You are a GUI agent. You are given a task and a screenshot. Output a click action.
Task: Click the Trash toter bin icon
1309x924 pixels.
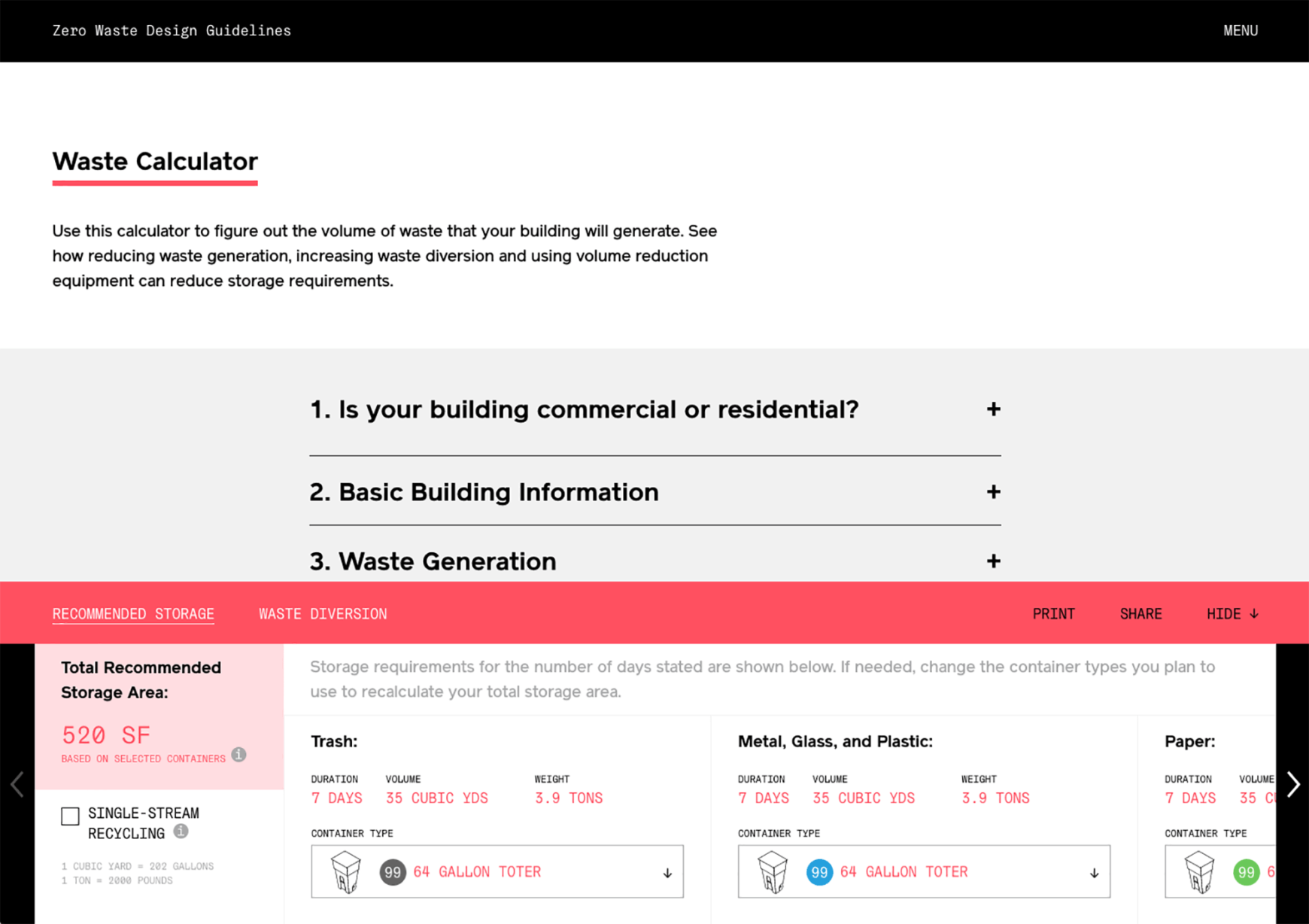pos(346,871)
